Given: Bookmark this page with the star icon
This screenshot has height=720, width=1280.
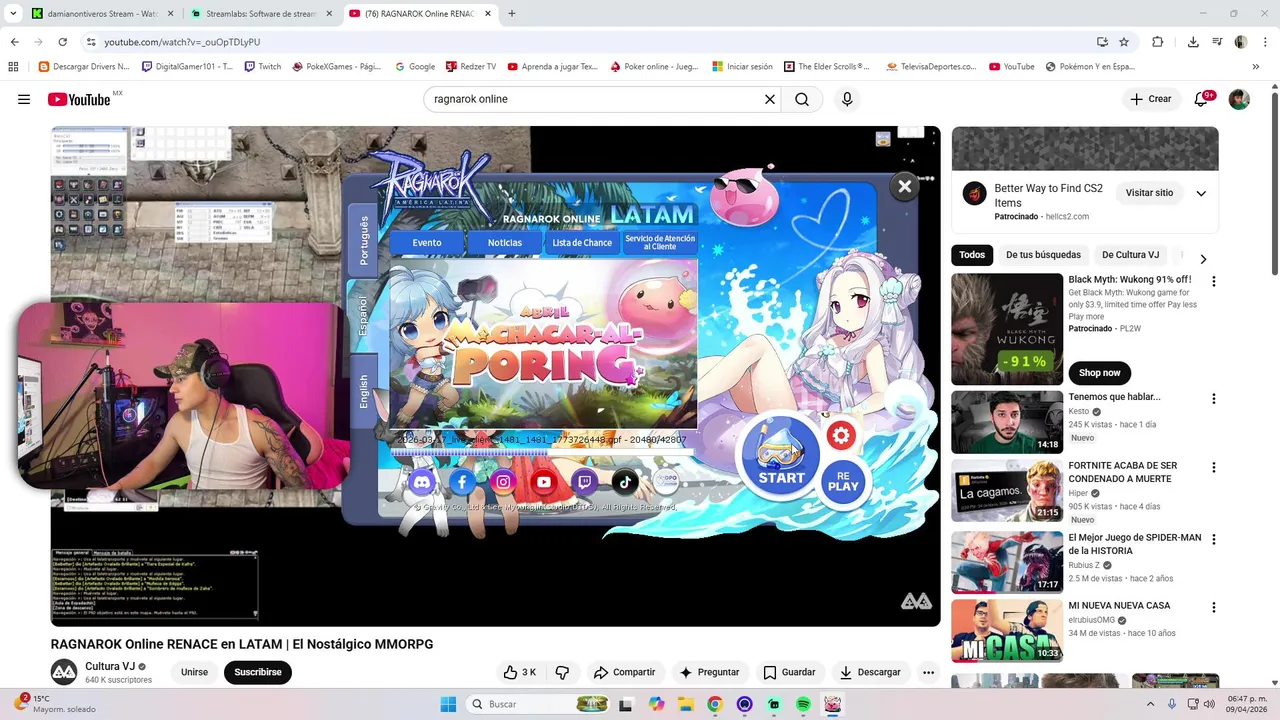Looking at the screenshot, I should [1124, 42].
